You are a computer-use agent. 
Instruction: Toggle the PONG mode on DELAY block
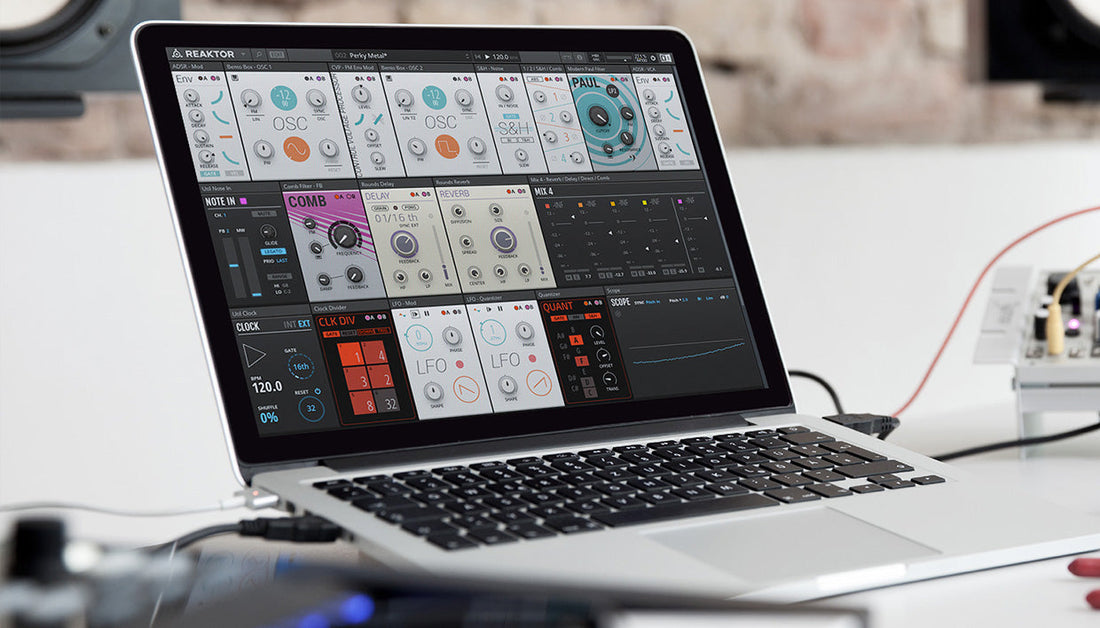410,208
